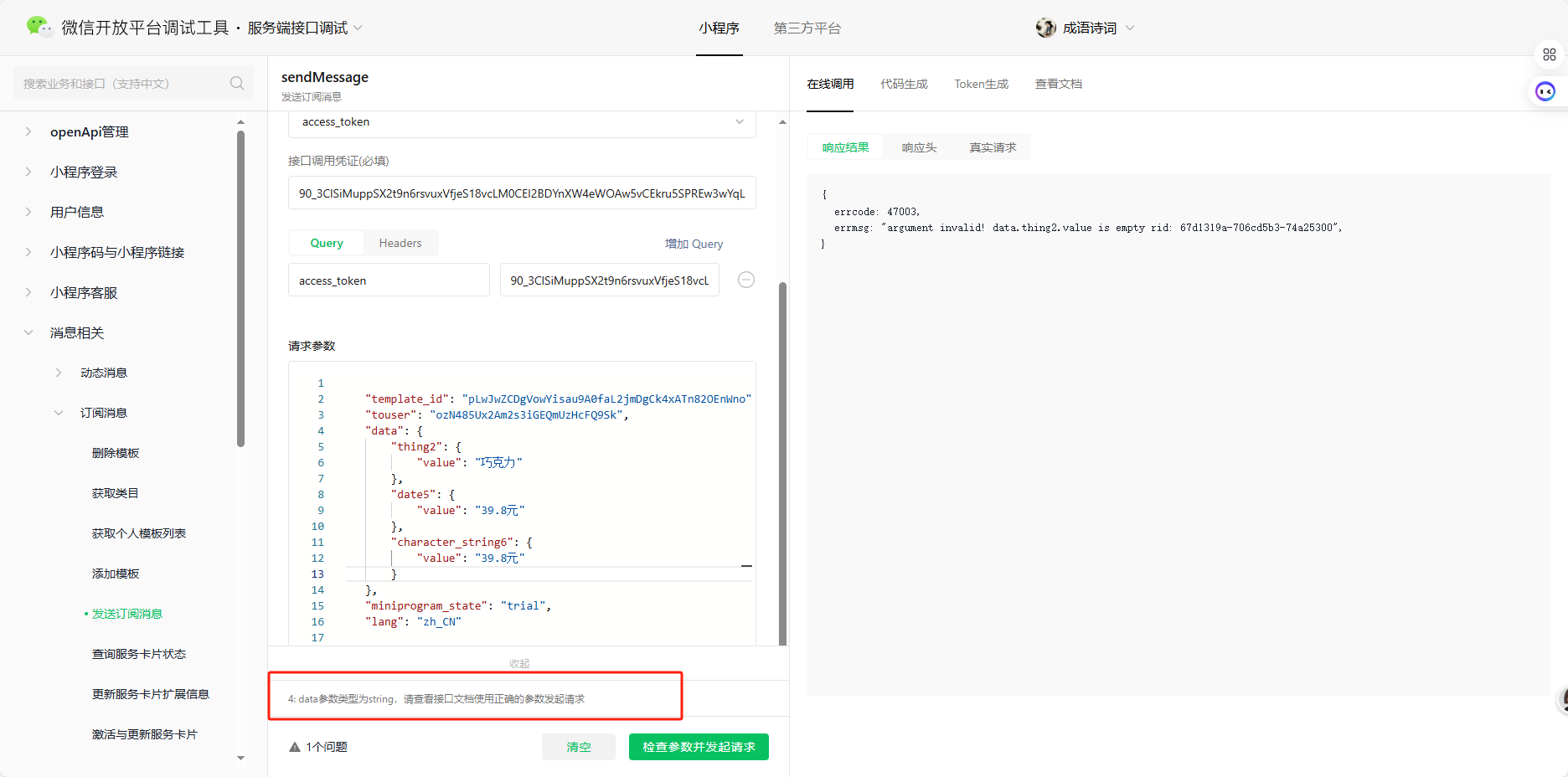Screen dimensions: 1568x777
Task: Select 发送订阅消息 in the sidebar
Action: [127, 614]
